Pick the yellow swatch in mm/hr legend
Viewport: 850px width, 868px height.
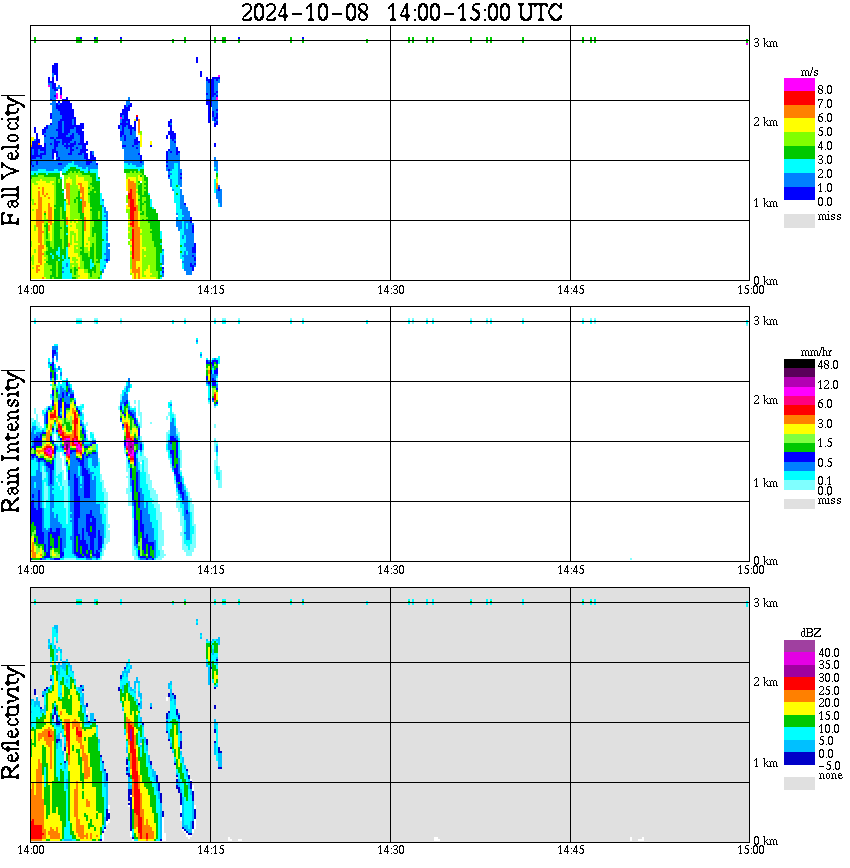tap(799, 429)
